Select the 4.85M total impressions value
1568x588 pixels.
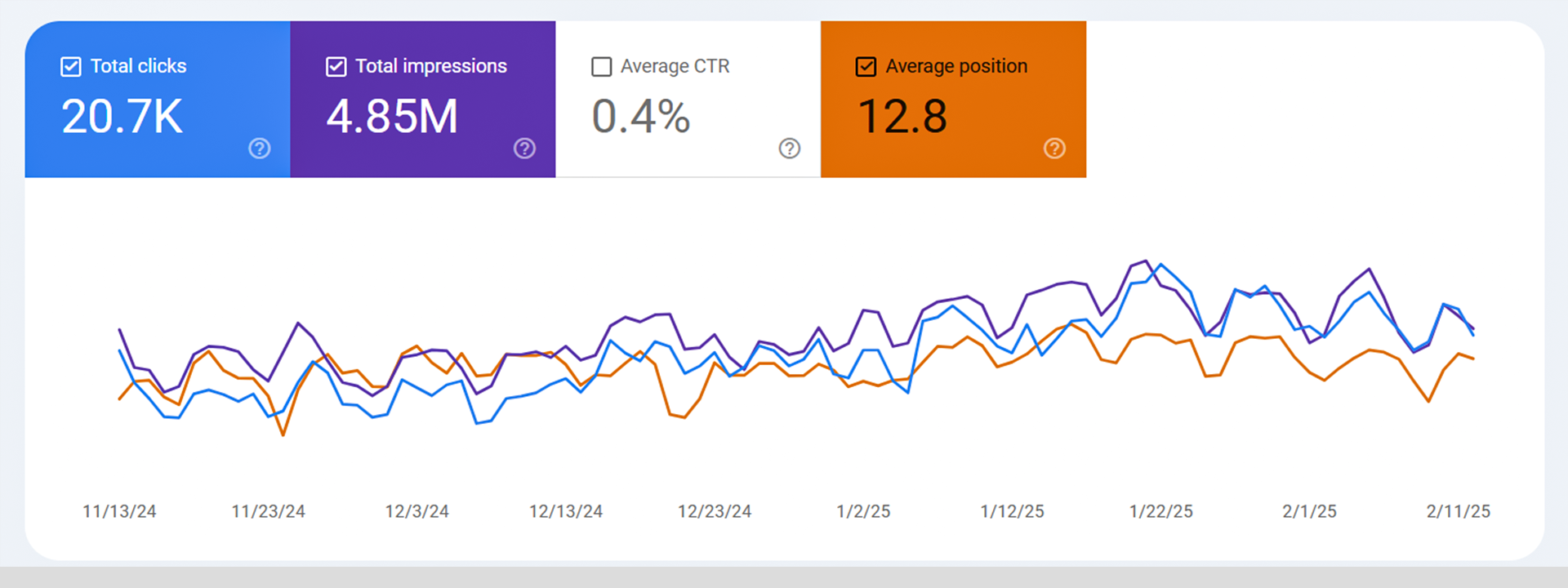coord(393,116)
